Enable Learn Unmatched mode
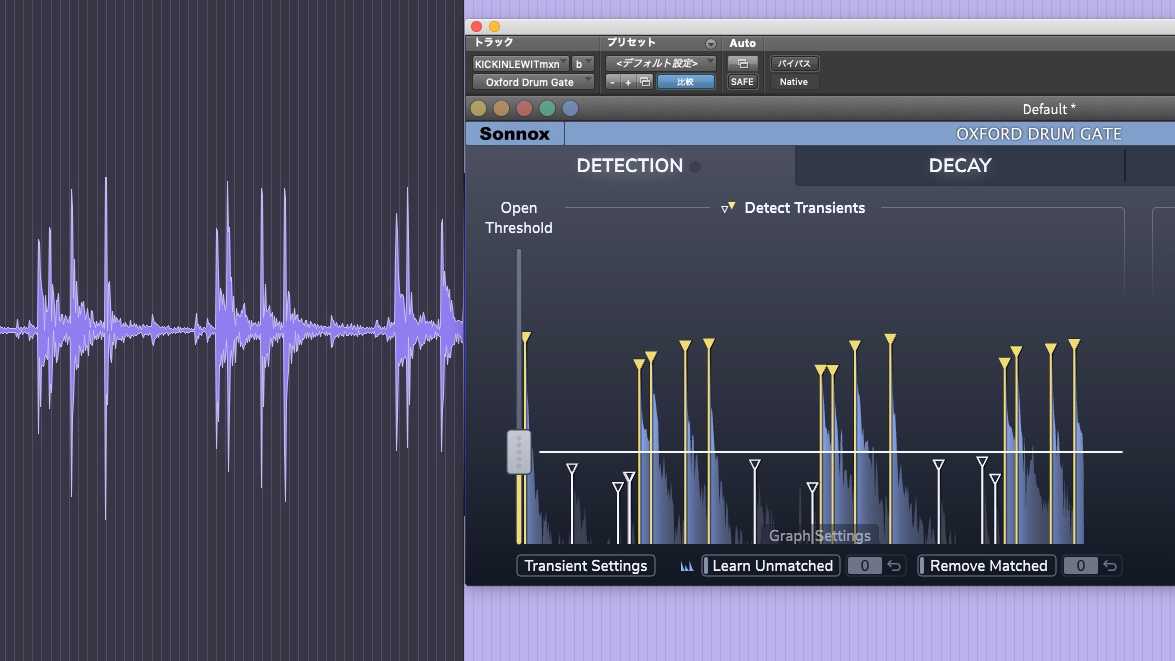This screenshot has width=1175, height=661. point(771,566)
